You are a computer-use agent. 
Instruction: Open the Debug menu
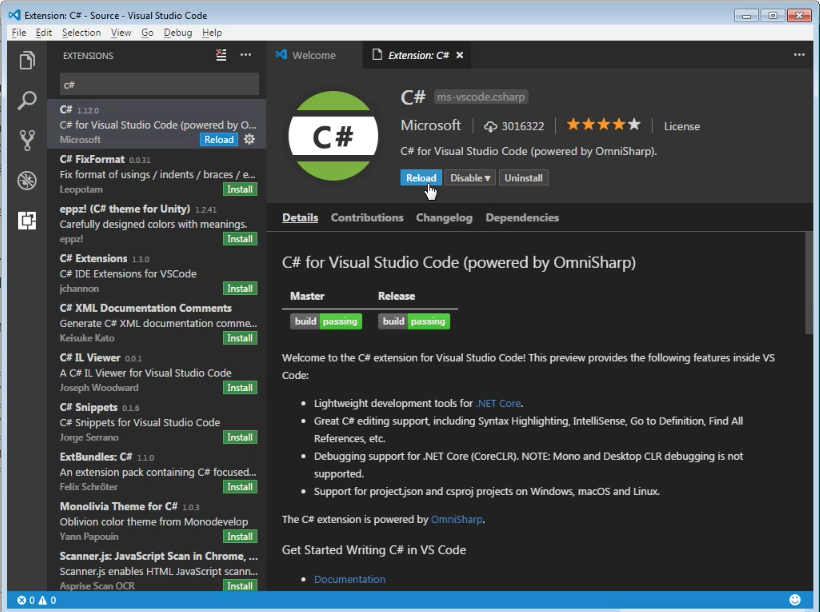[178, 32]
